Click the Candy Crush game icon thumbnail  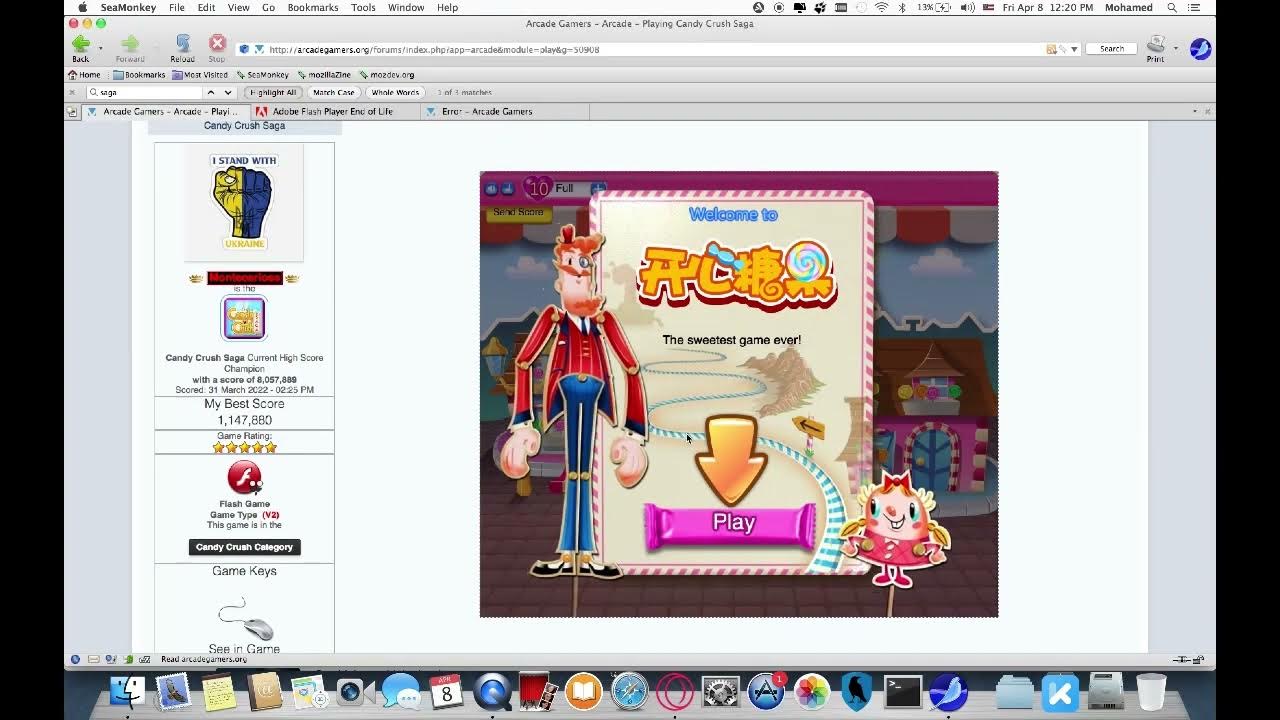[244, 318]
